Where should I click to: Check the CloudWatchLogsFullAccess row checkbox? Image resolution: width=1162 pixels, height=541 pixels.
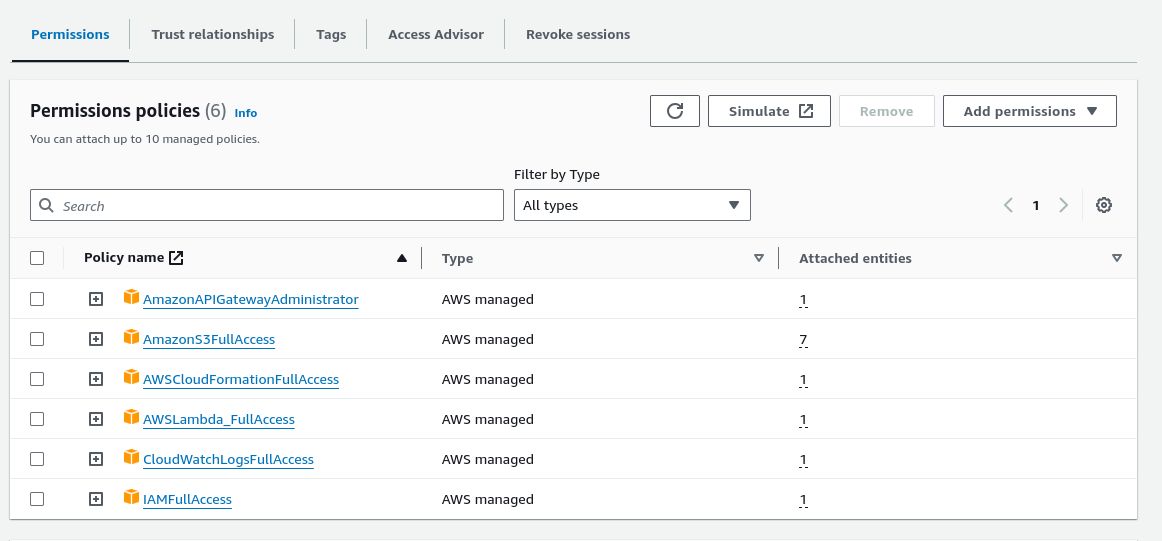(37, 459)
